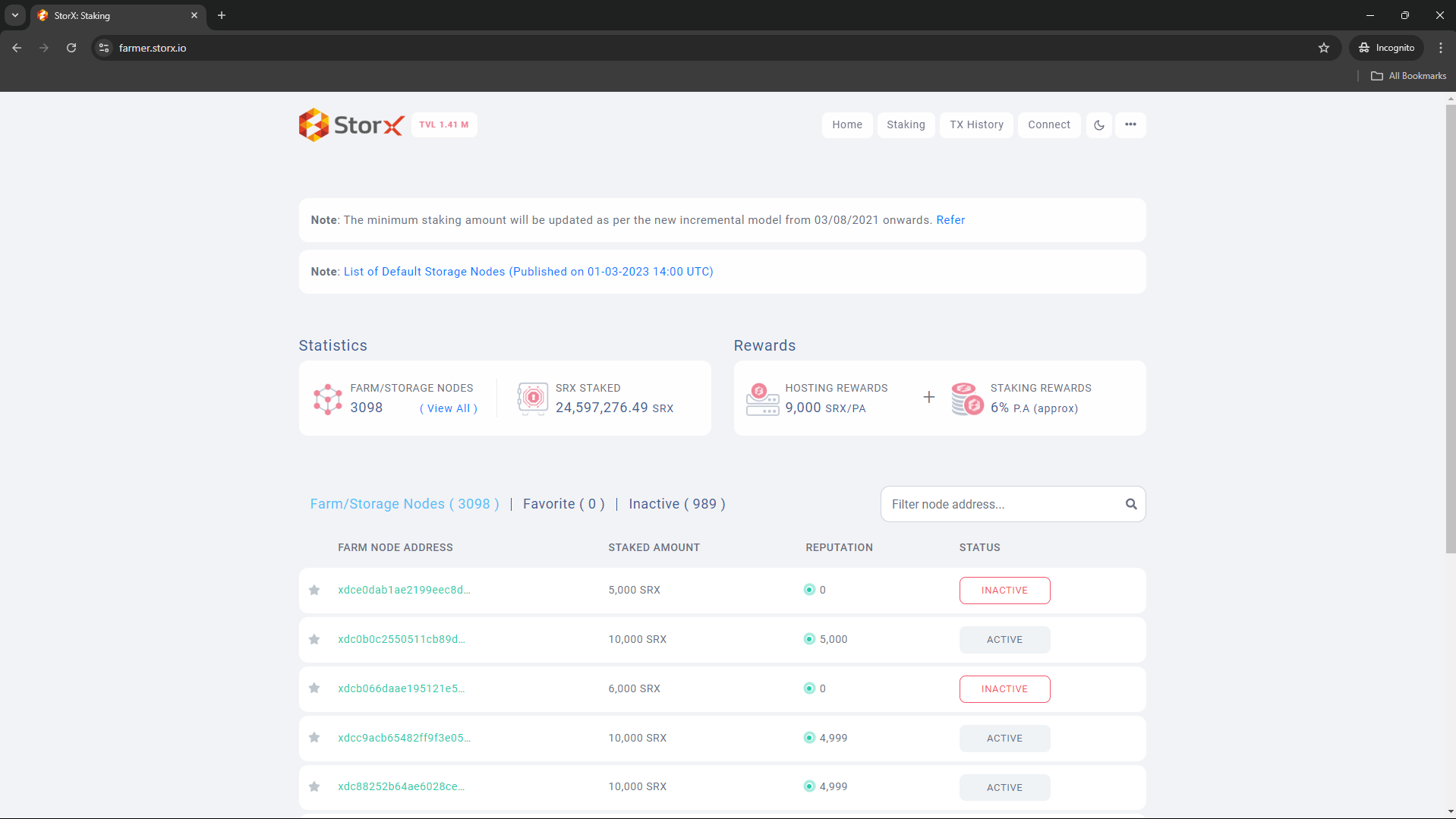Viewport: 1456px width, 819px height.
Task: Open node address xdc0b0c2550511cb89d…
Action: 402,639
